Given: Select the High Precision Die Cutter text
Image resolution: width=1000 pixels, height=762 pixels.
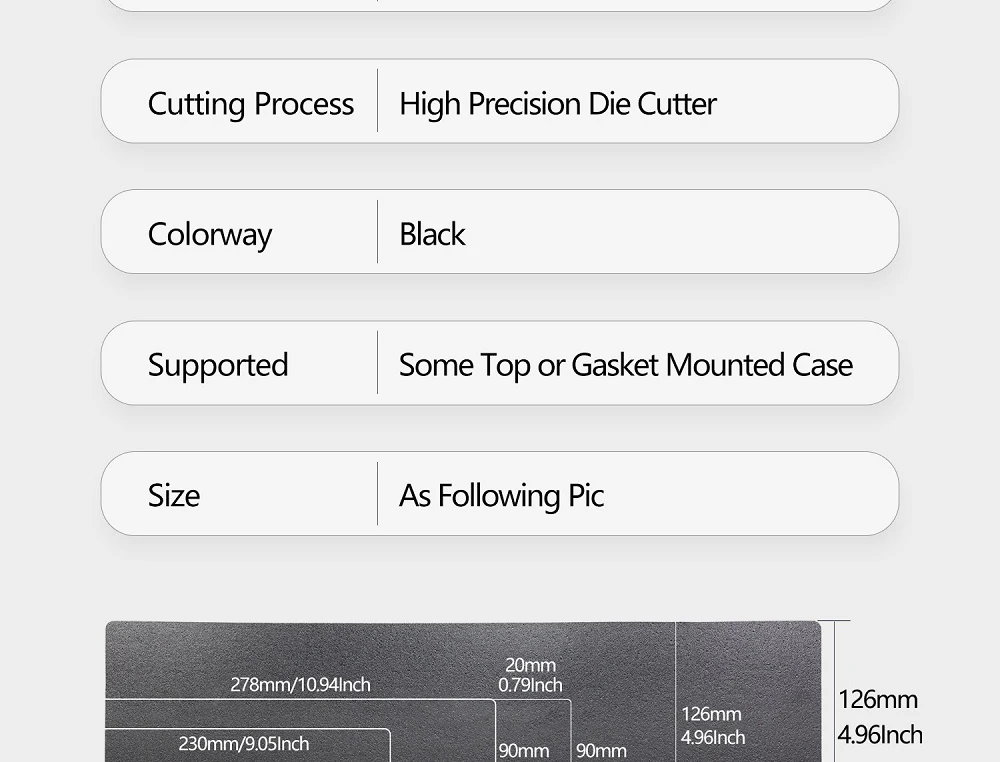Looking at the screenshot, I should point(557,104).
